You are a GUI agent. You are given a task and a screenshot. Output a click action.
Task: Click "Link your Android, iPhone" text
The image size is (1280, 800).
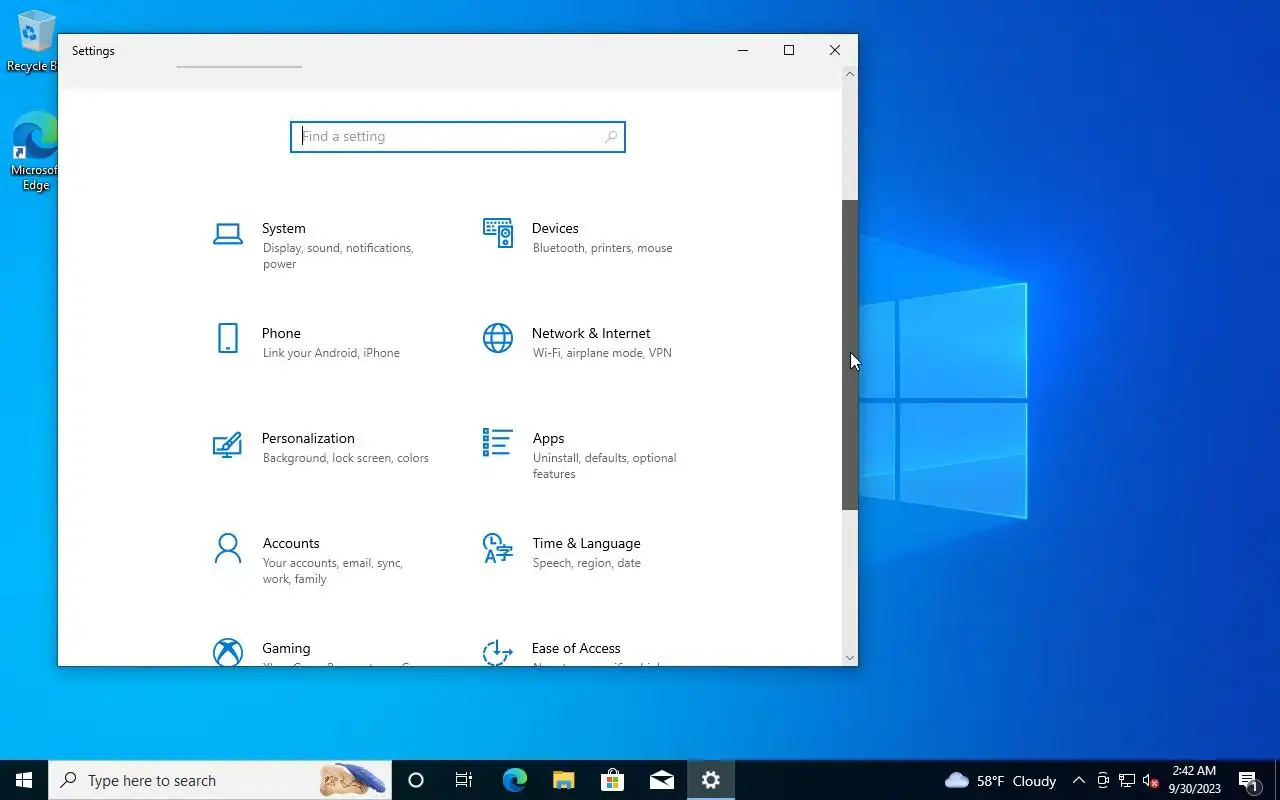tap(331, 353)
